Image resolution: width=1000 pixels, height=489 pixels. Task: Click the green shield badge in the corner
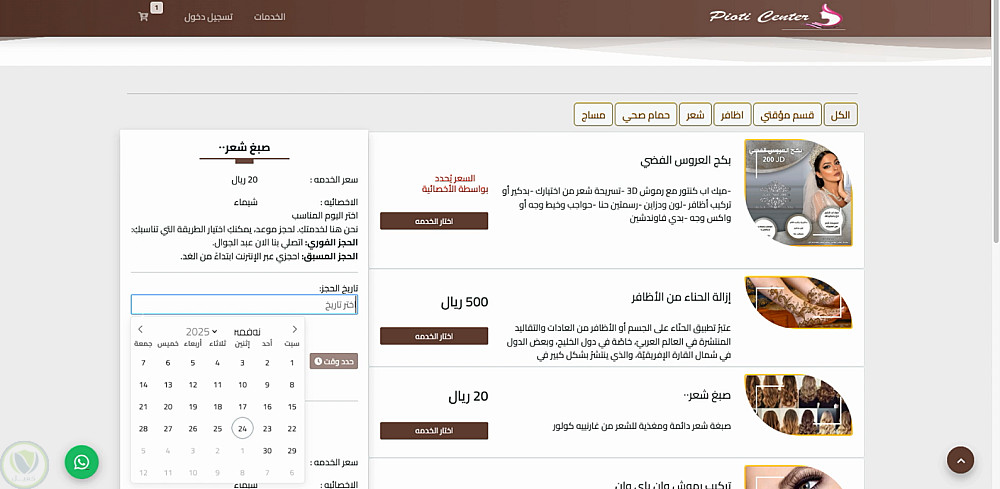pyautogui.click(x=24, y=465)
